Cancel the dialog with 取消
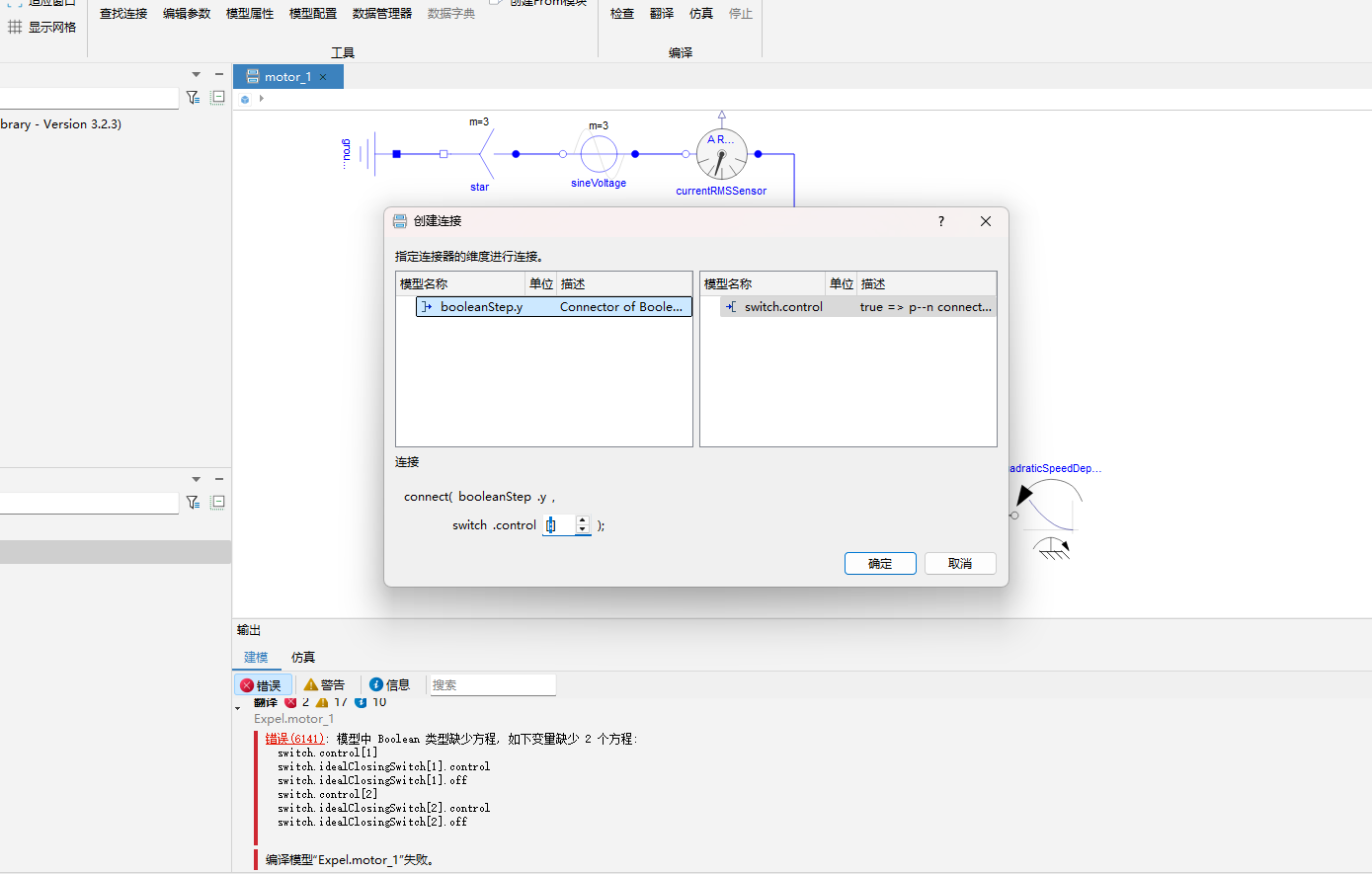1372x874 pixels. tap(960, 563)
